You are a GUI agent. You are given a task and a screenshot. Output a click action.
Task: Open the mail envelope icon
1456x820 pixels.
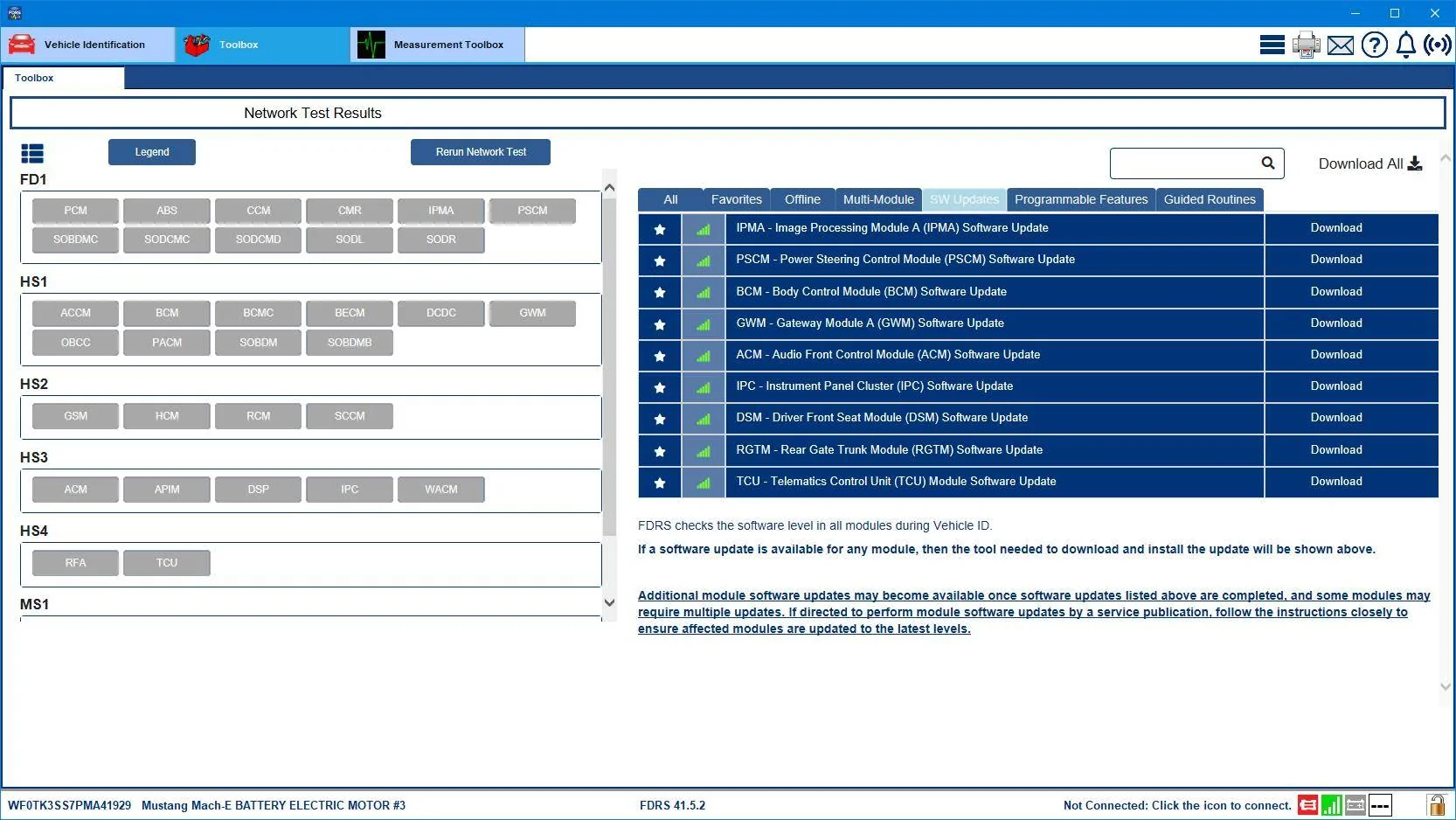(1341, 45)
